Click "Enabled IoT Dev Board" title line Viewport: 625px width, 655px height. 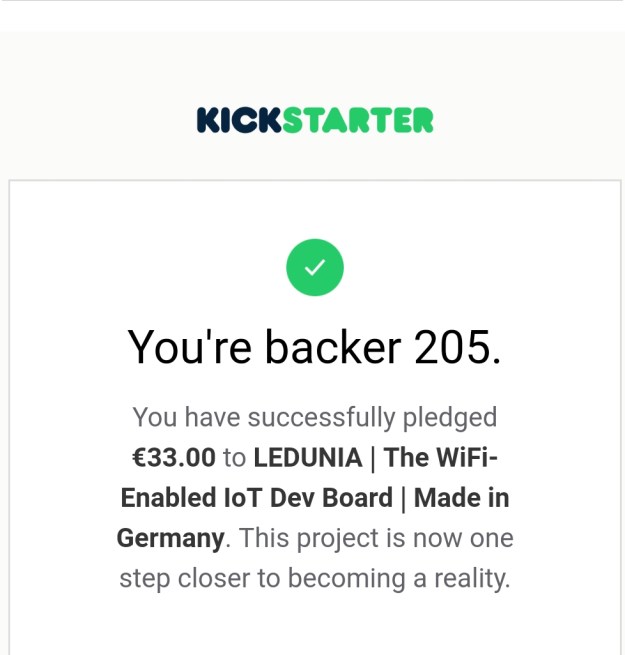(x=257, y=498)
